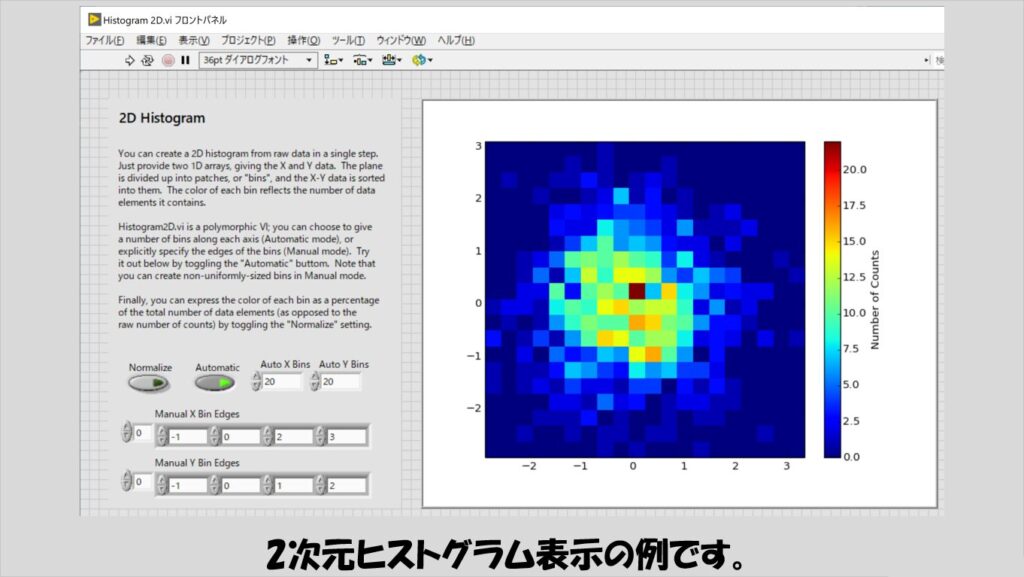Open the ツール(T) menu
The image size is (1024, 577).
point(346,41)
